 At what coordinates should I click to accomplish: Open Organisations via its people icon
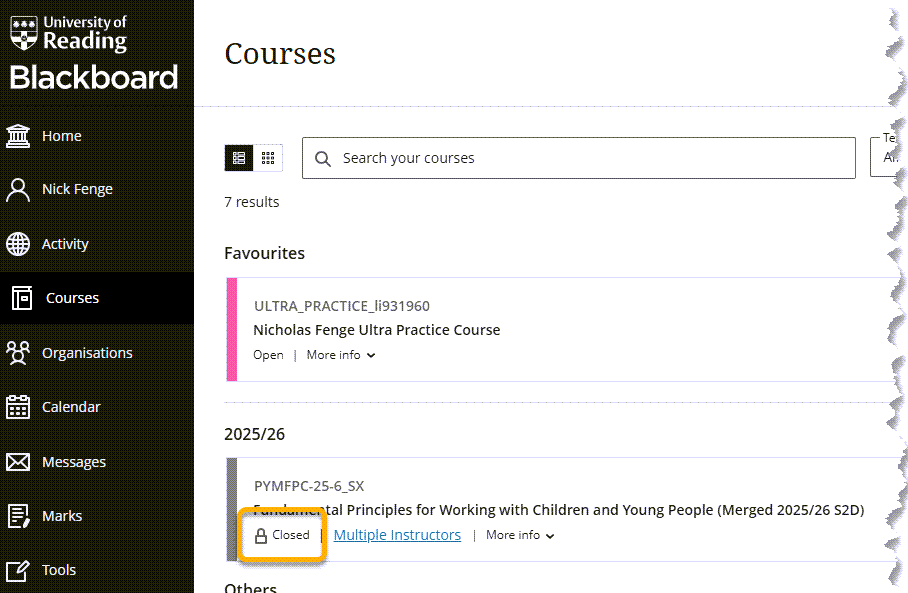[x=18, y=353]
